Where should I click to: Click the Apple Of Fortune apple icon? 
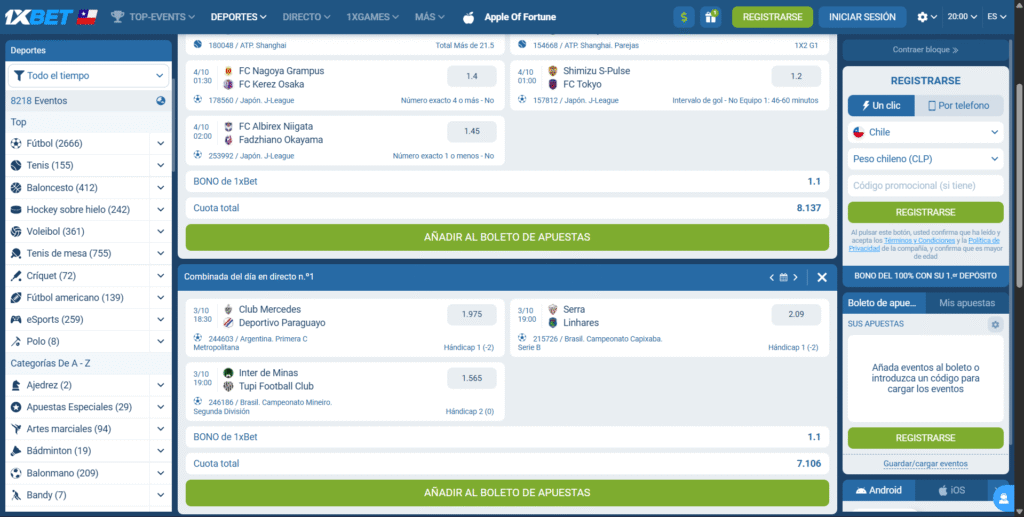468,17
